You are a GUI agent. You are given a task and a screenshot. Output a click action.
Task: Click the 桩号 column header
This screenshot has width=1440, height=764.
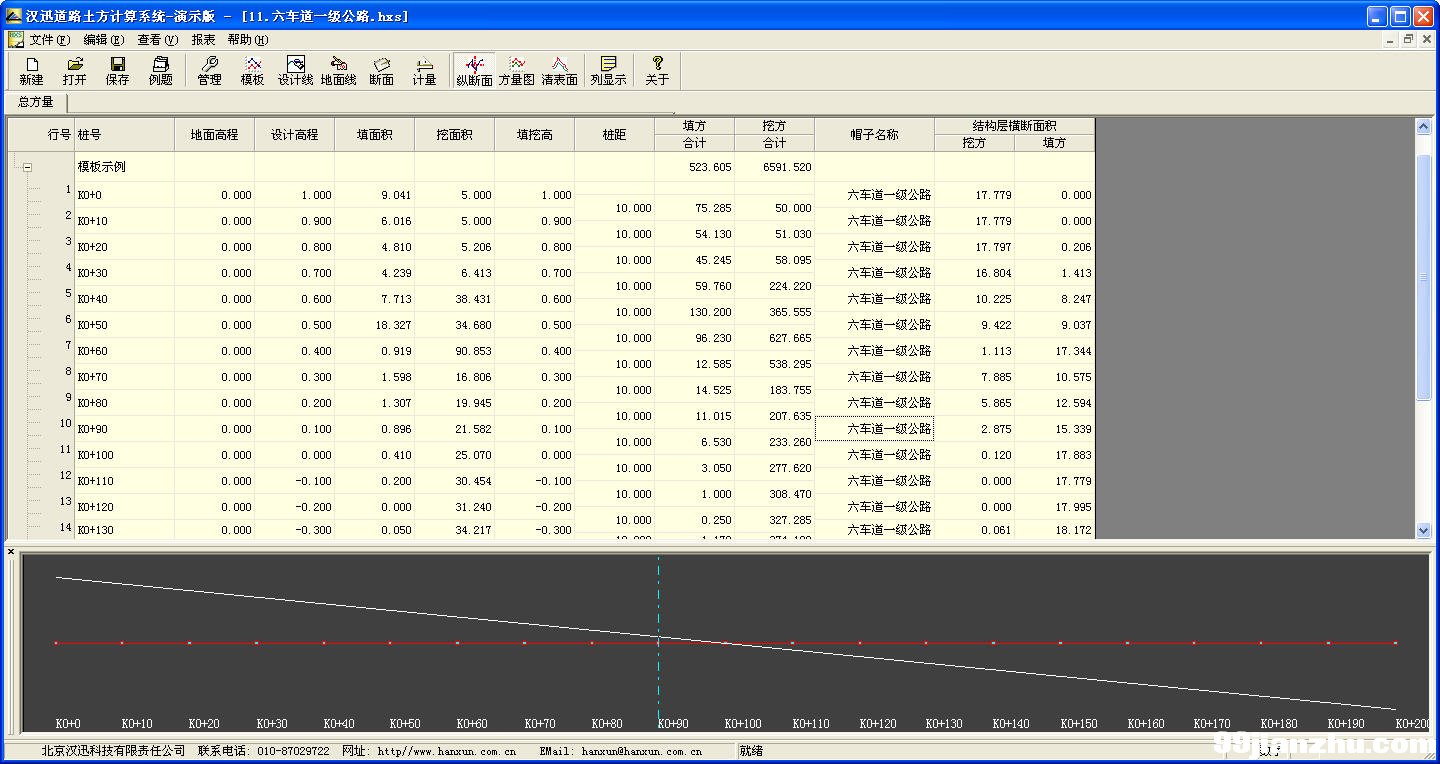[x=125, y=135]
